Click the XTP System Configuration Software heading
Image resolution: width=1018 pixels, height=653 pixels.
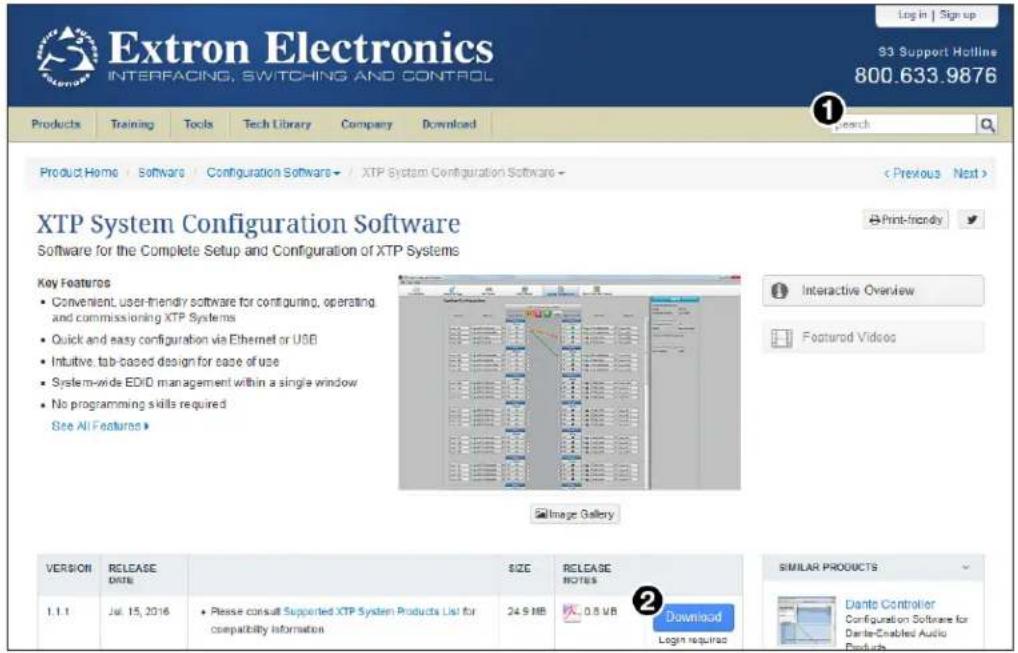coord(249,224)
